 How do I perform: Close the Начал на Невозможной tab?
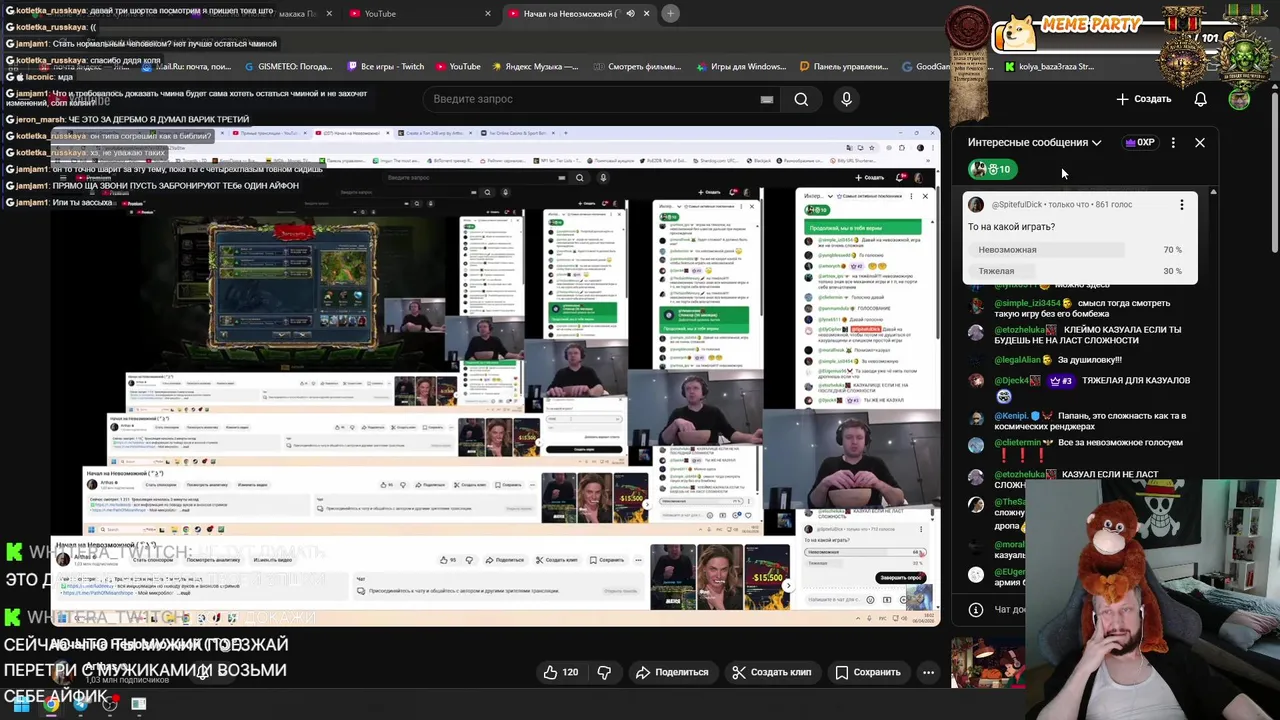coord(646,14)
